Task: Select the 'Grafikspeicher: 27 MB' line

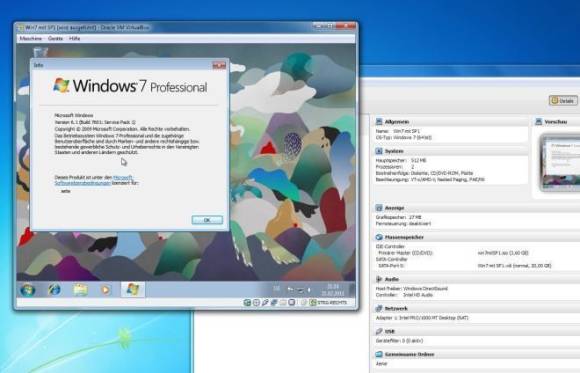Action: click(398, 217)
